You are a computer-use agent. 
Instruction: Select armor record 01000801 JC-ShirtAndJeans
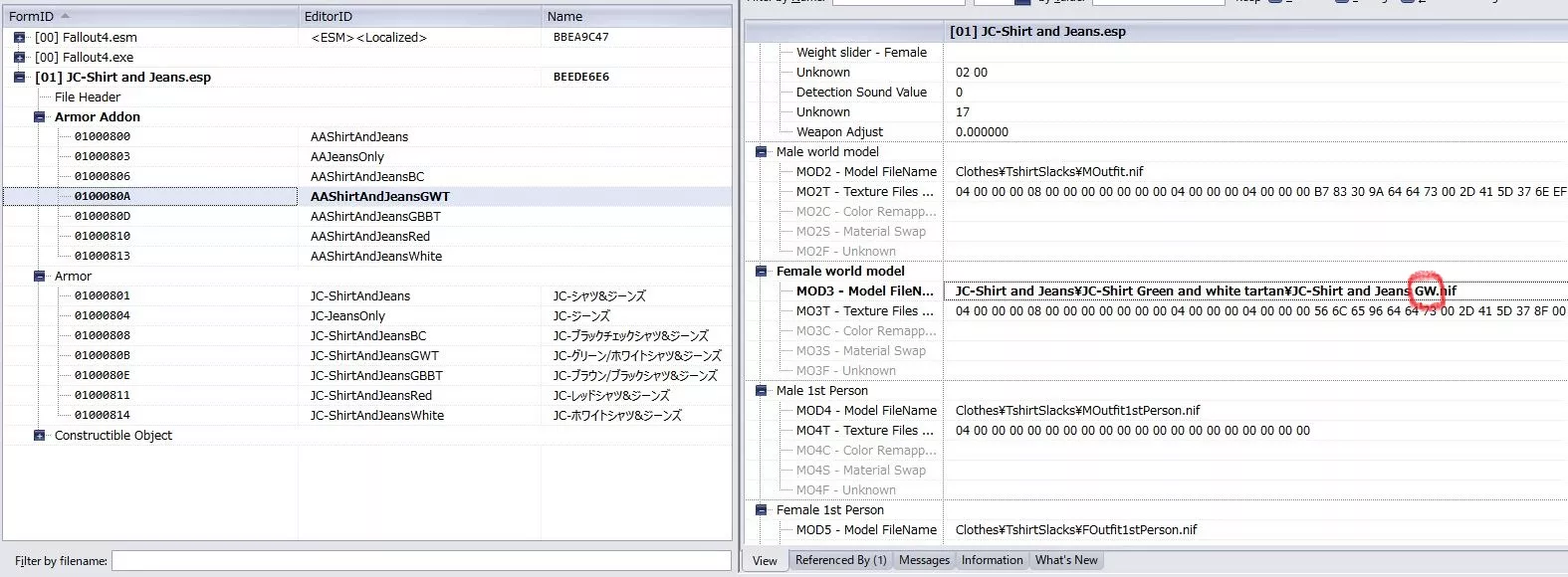(367, 295)
